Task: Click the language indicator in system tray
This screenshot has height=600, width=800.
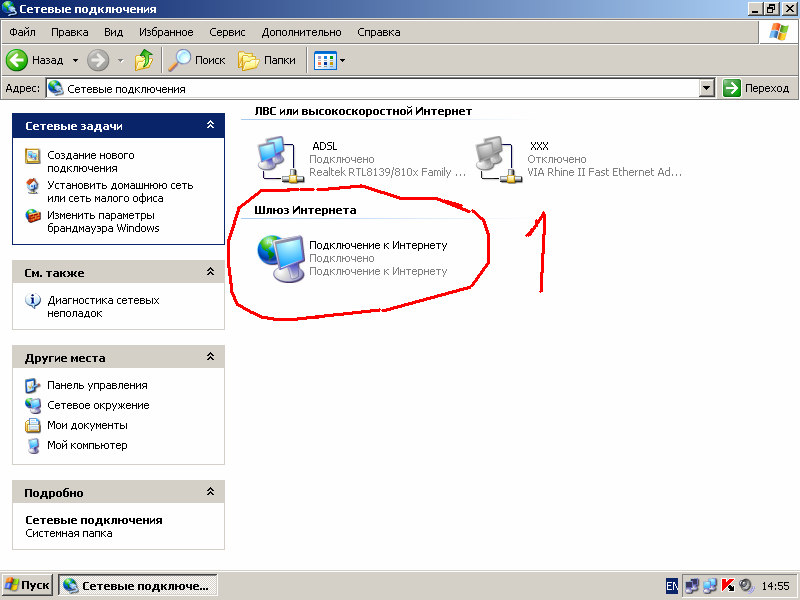Action: tap(673, 586)
